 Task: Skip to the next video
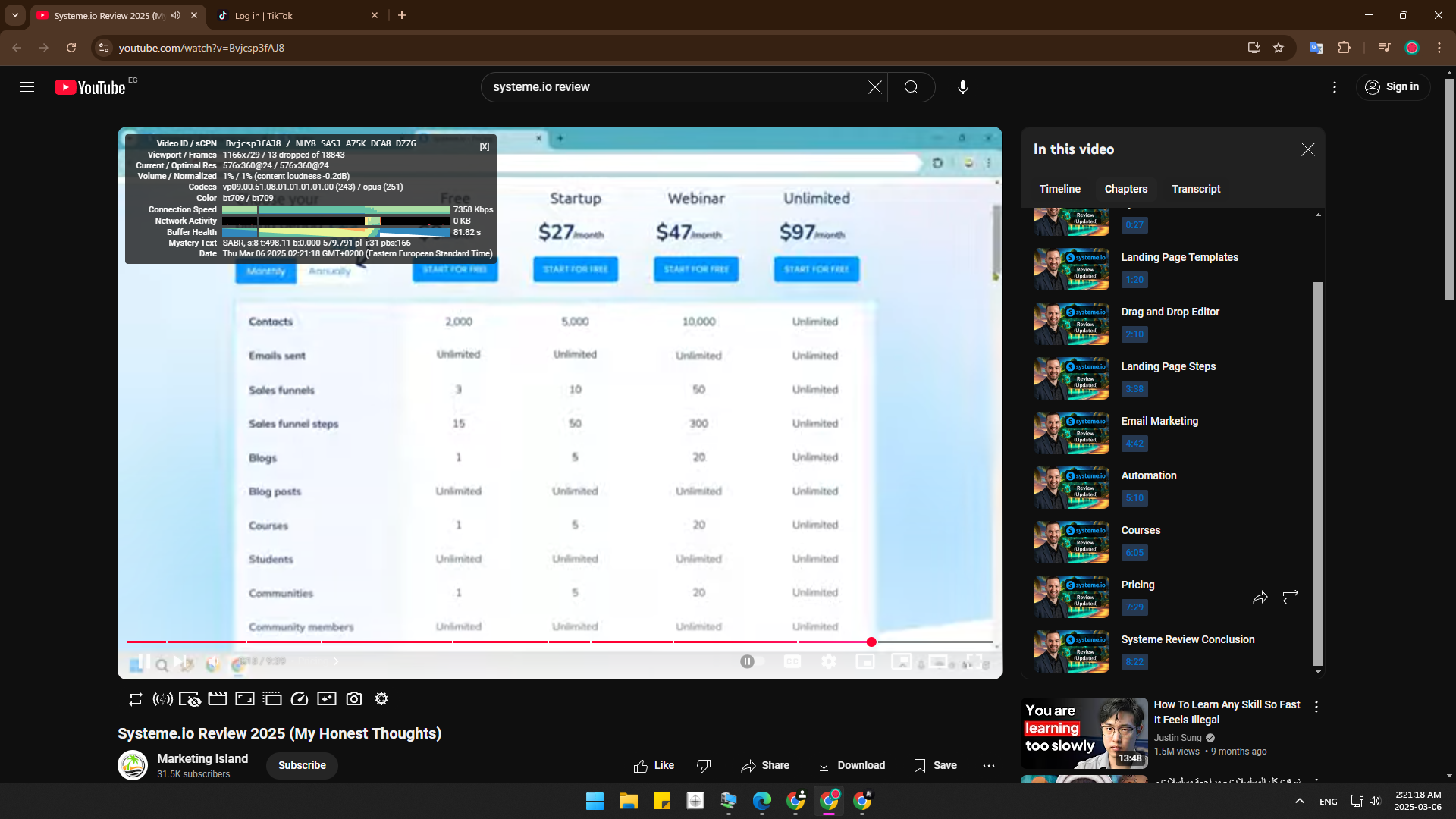coord(179,662)
